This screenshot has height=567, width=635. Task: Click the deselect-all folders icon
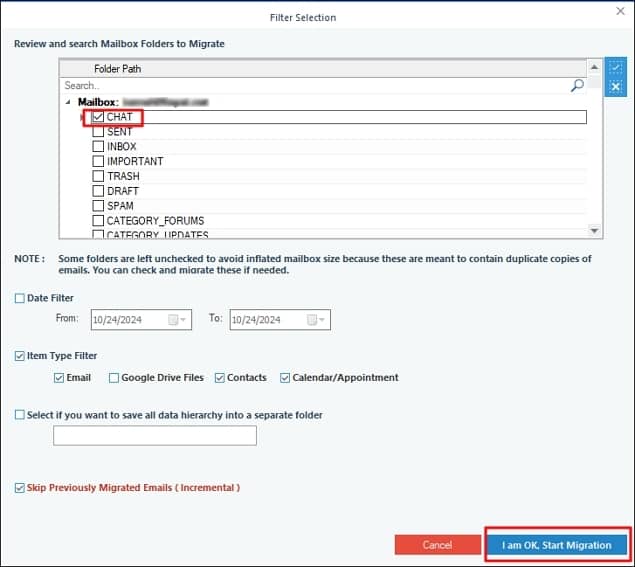(x=615, y=87)
